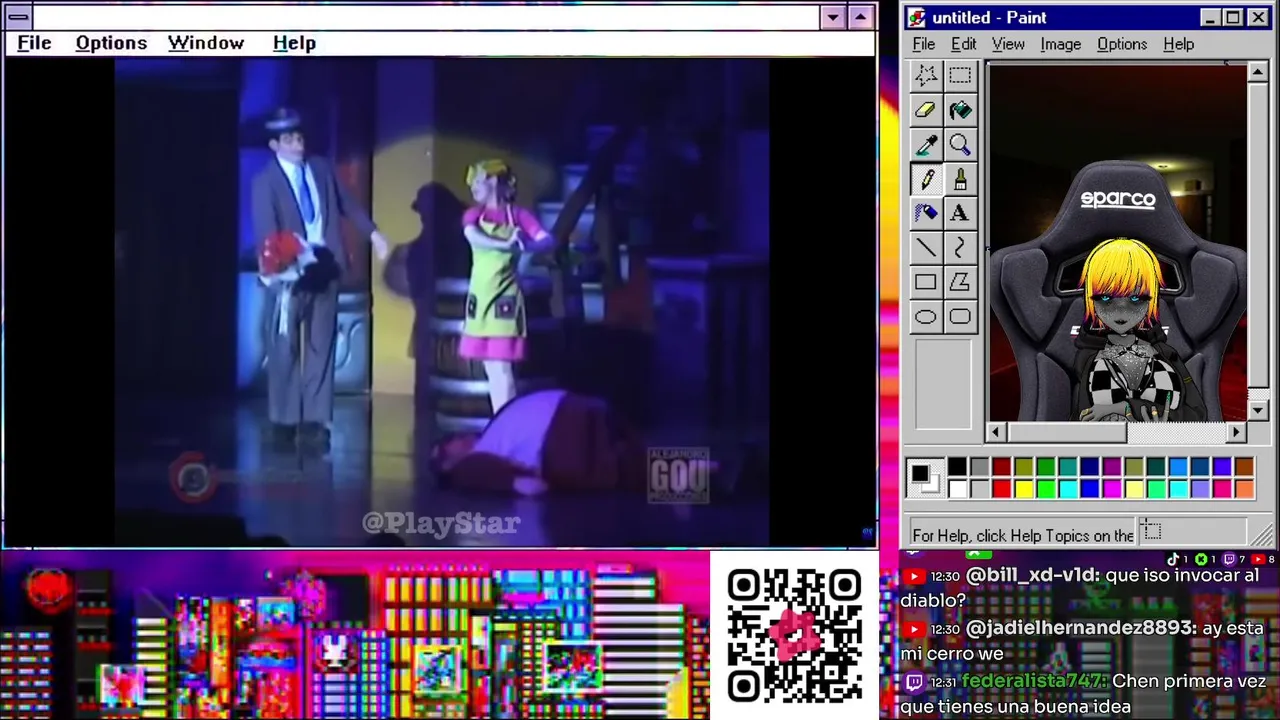The image size is (1280, 720).
Task: Choose the Magnifier tool in Paint
Action: coord(960,145)
